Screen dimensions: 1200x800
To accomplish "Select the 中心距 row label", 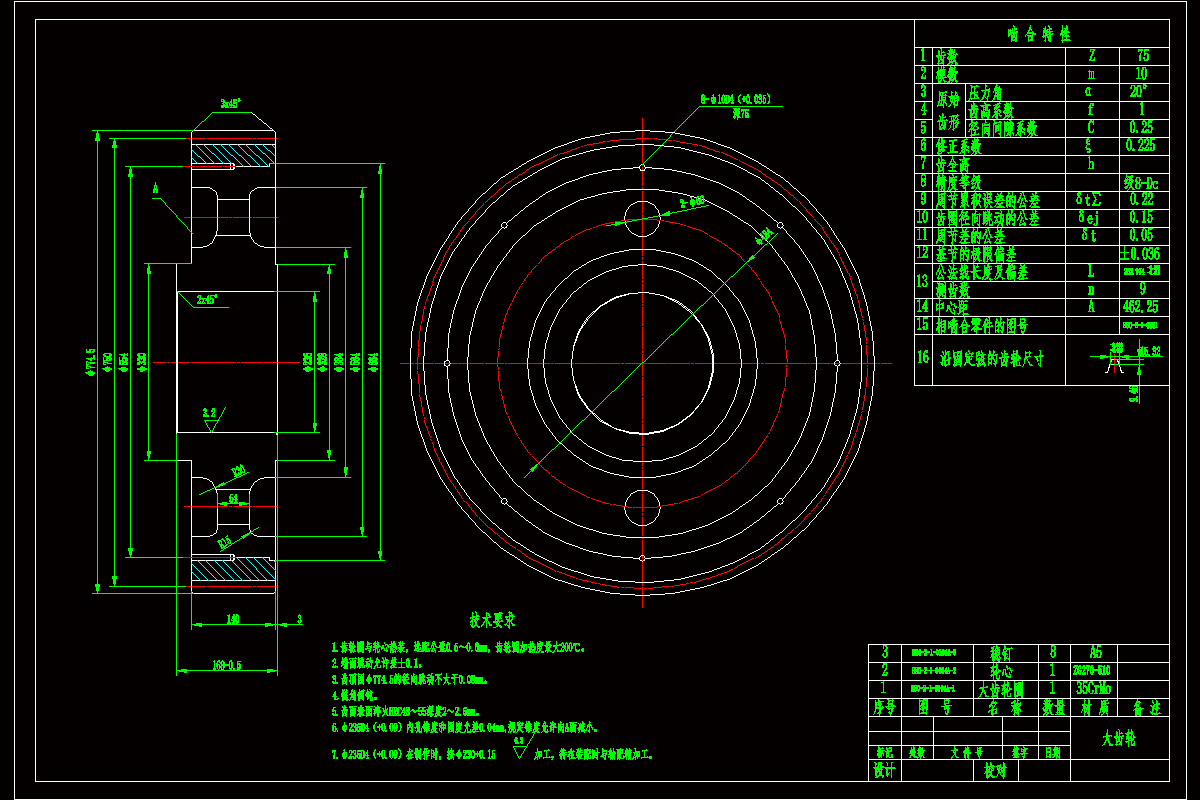I will click(953, 308).
